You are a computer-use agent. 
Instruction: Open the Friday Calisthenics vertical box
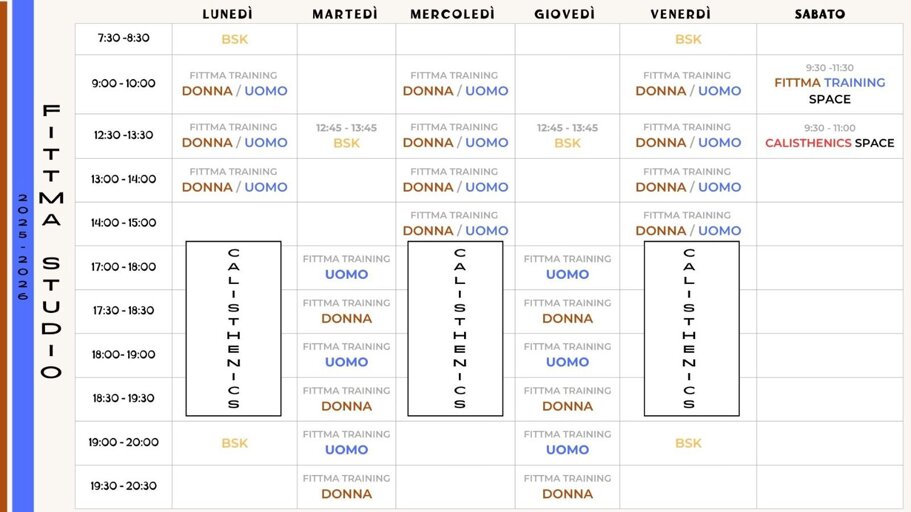[691, 328]
